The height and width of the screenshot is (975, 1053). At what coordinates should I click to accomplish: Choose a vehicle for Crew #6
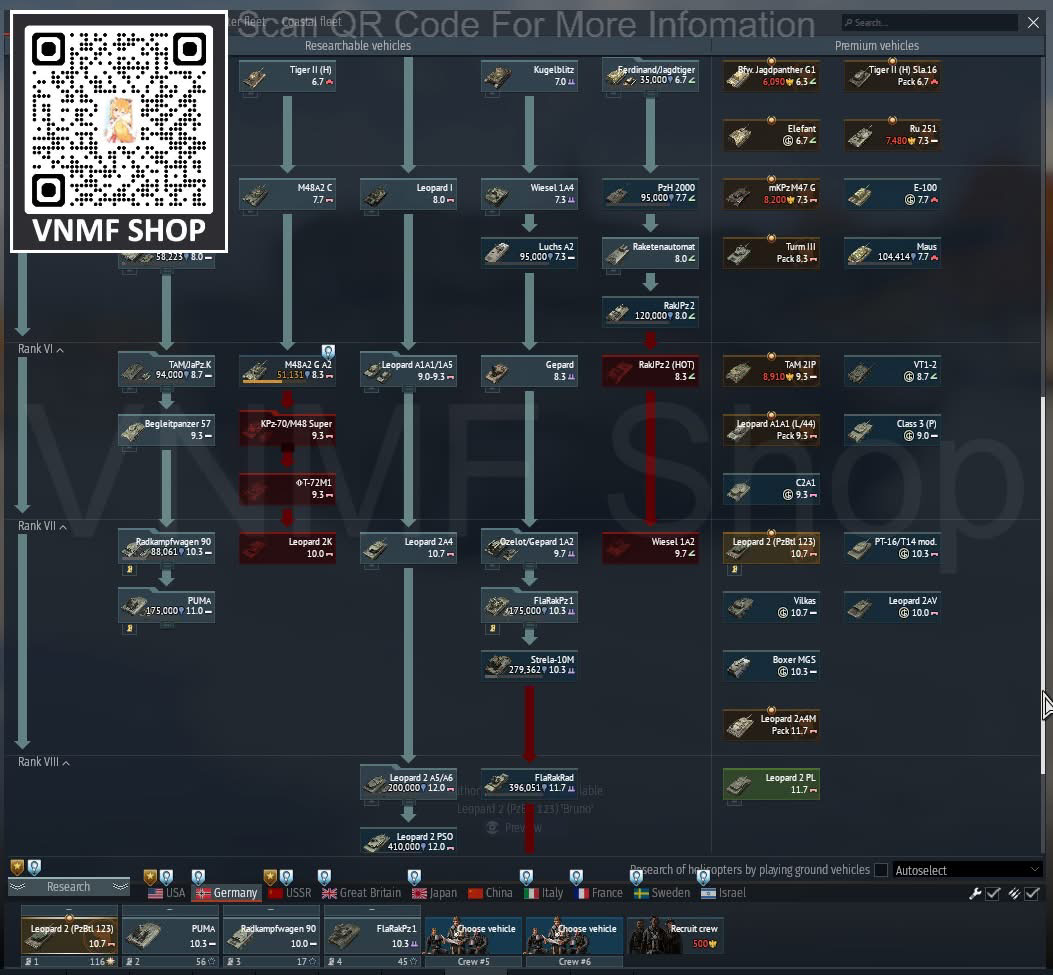pos(575,935)
